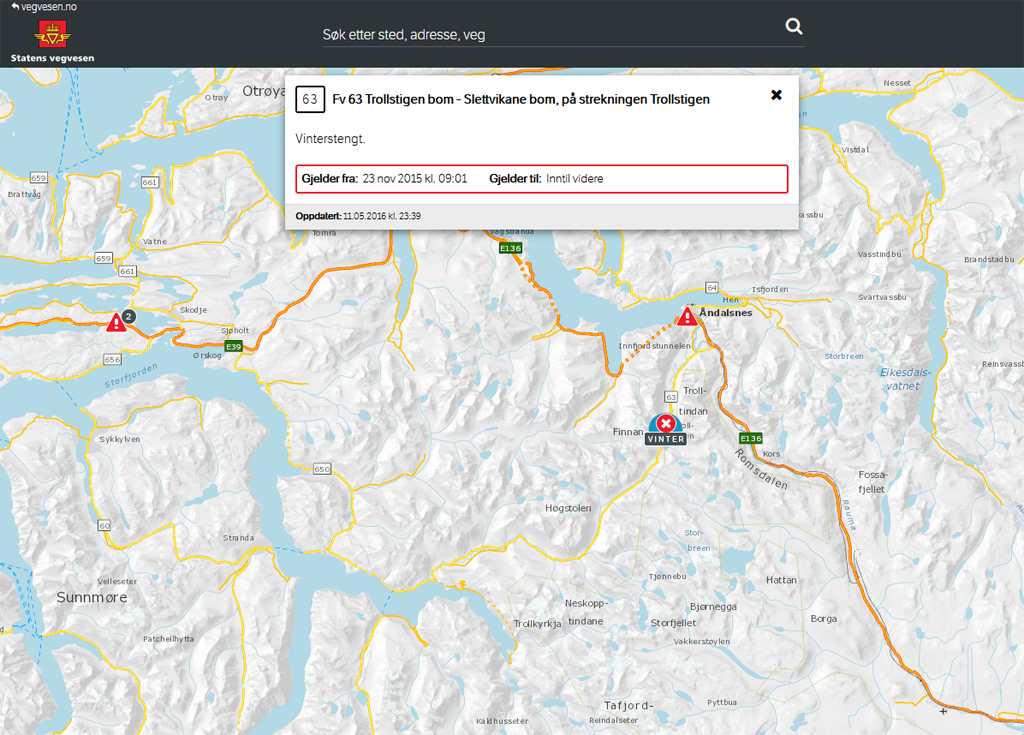
Task: Click the Sunnmøre region label
Action: point(92,597)
